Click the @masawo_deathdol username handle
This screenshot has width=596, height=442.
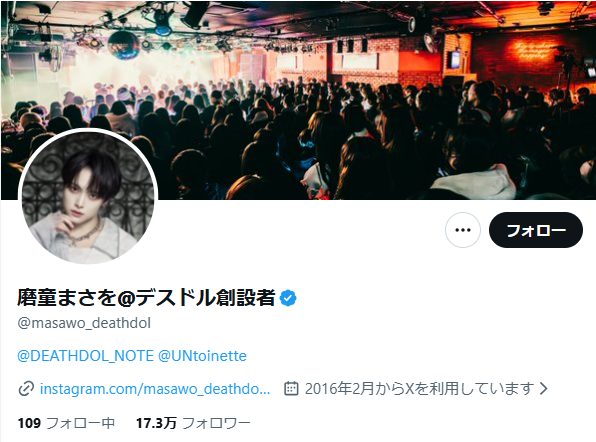tap(84, 323)
